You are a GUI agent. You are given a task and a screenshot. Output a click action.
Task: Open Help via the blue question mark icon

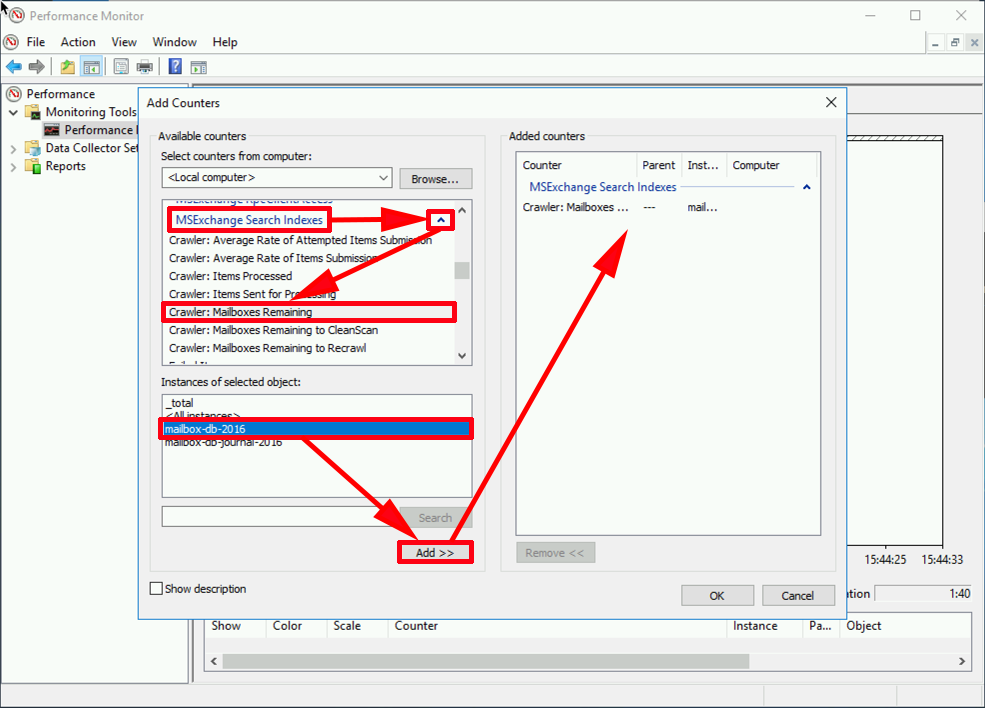(x=175, y=67)
